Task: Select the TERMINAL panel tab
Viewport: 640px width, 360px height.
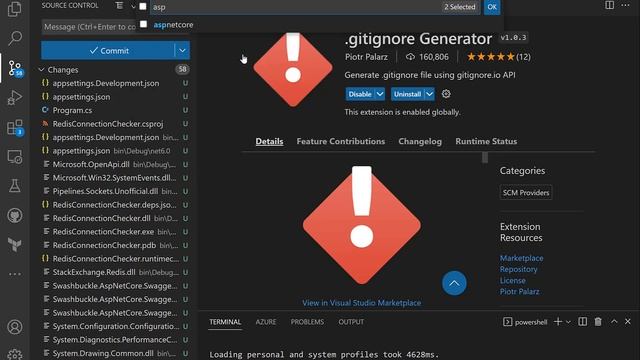Action: (x=225, y=322)
